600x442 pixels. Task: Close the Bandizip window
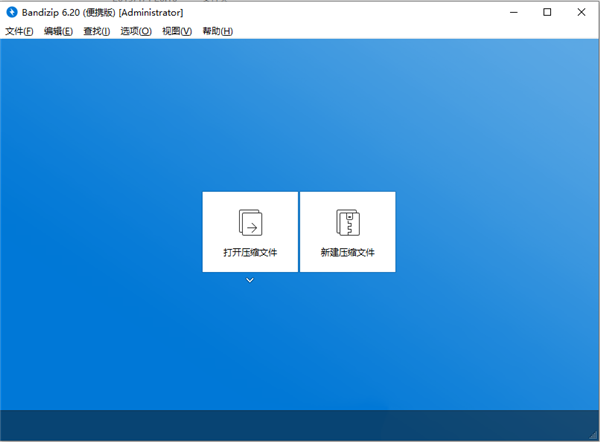[581, 12]
